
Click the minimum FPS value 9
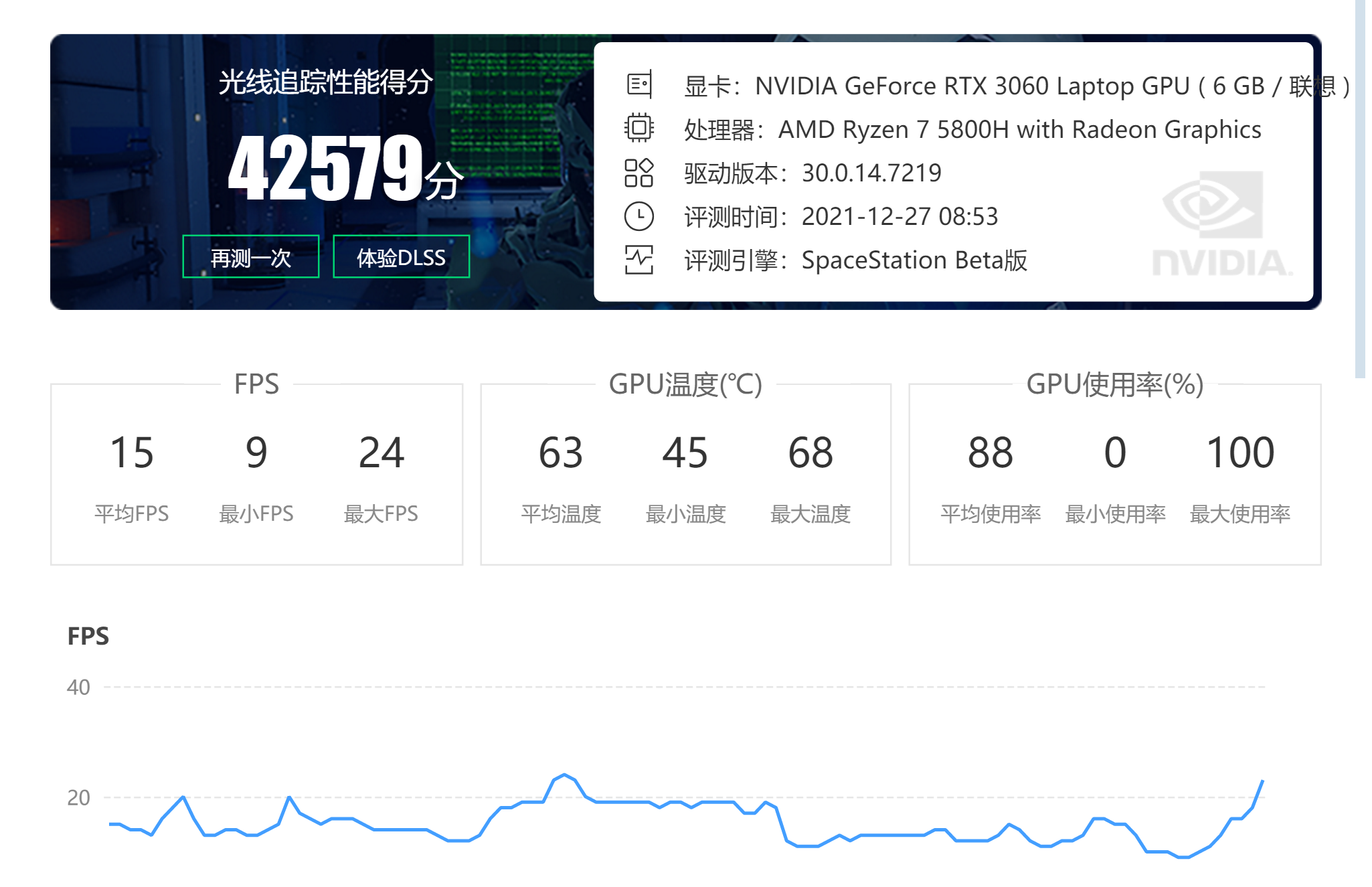256,453
